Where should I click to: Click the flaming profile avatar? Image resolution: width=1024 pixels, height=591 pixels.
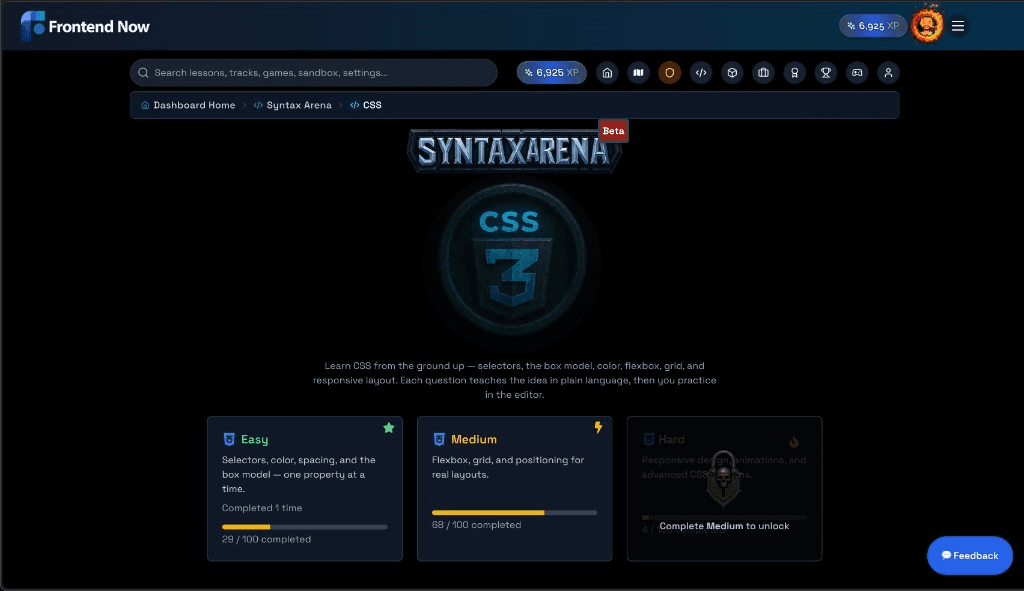coord(927,25)
